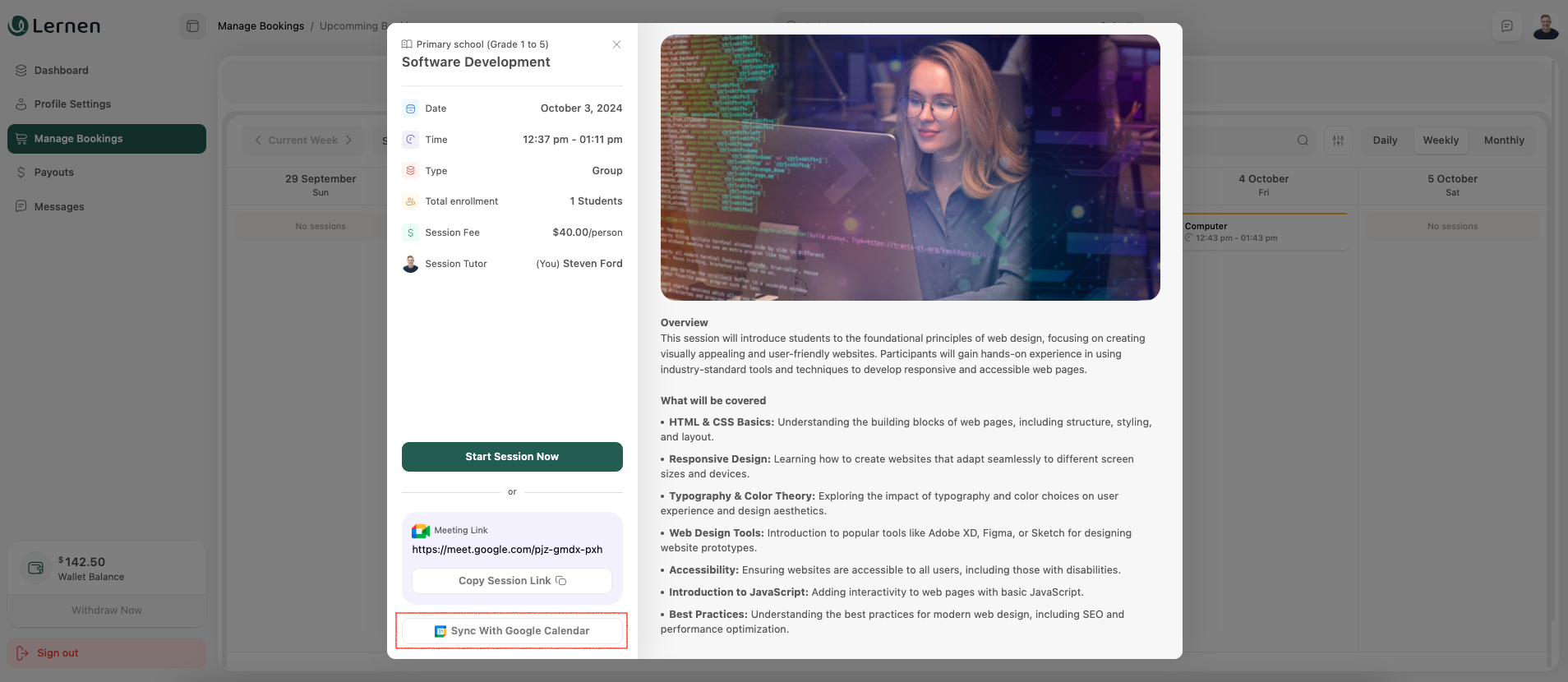Viewport: 1568px width, 682px height.
Task: Switch to Weekly view
Action: click(1441, 141)
